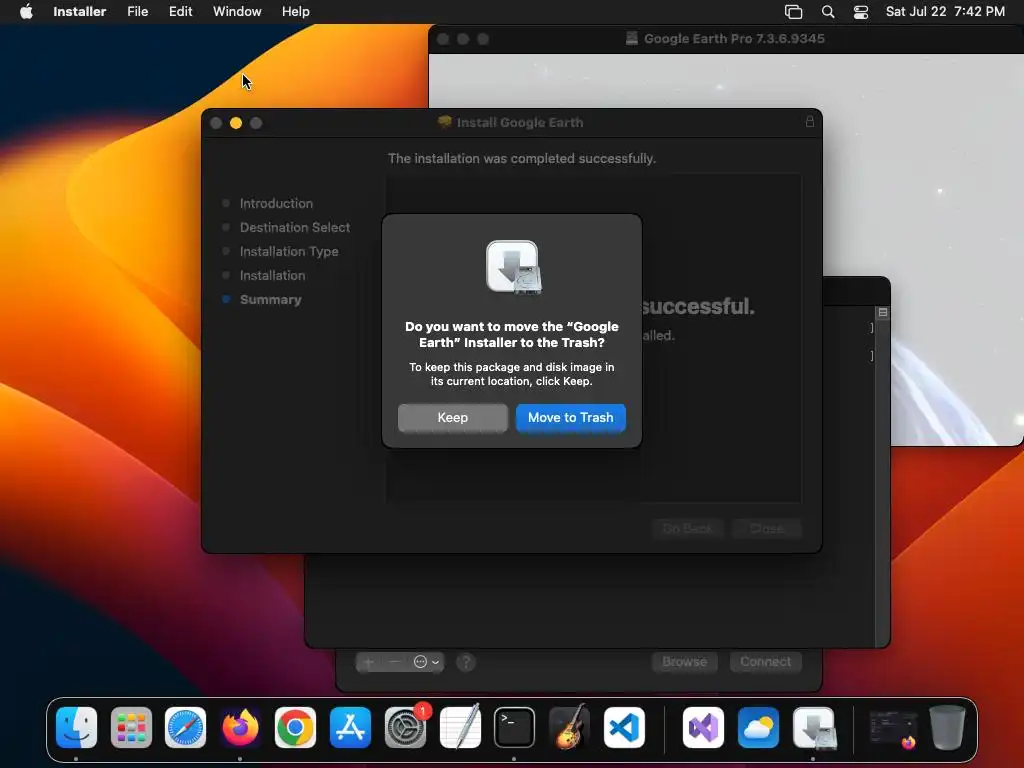Open Launchpad from the Dock
This screenshot has height=768, width=1024.
[131, 727]
